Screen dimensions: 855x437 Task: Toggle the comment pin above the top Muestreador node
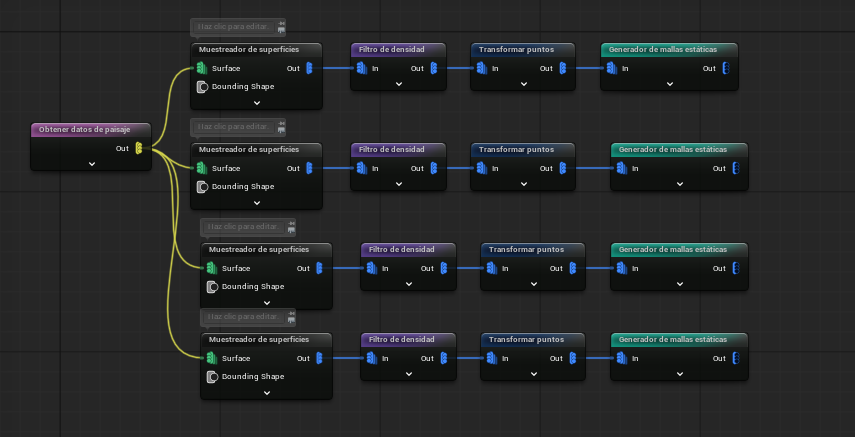(x=281, y=27)
